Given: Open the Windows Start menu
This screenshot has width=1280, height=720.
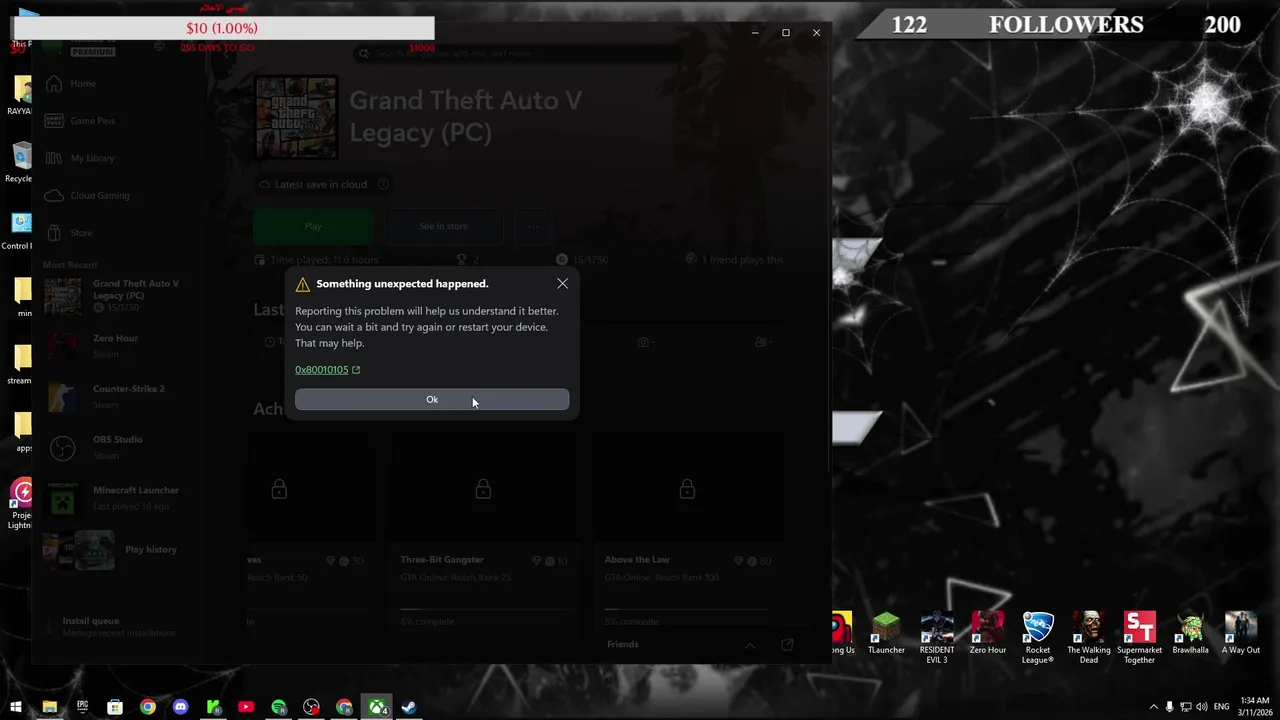Looking at the screenshot, I should tap(16, 707).
